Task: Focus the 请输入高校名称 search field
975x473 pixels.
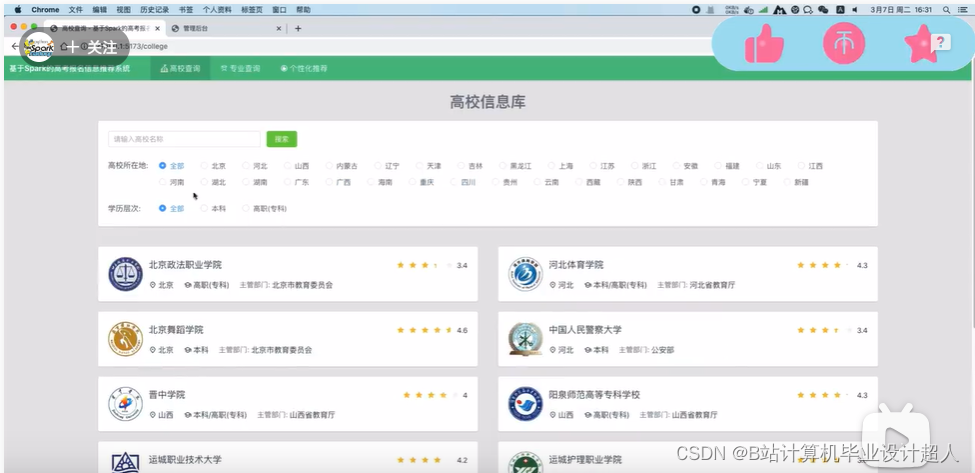Action: [184, 139]
